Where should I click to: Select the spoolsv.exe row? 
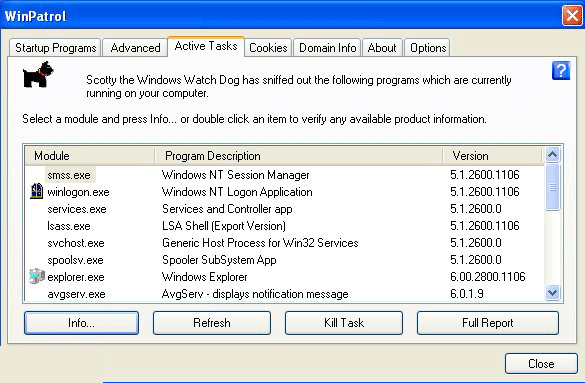[284, 260]
